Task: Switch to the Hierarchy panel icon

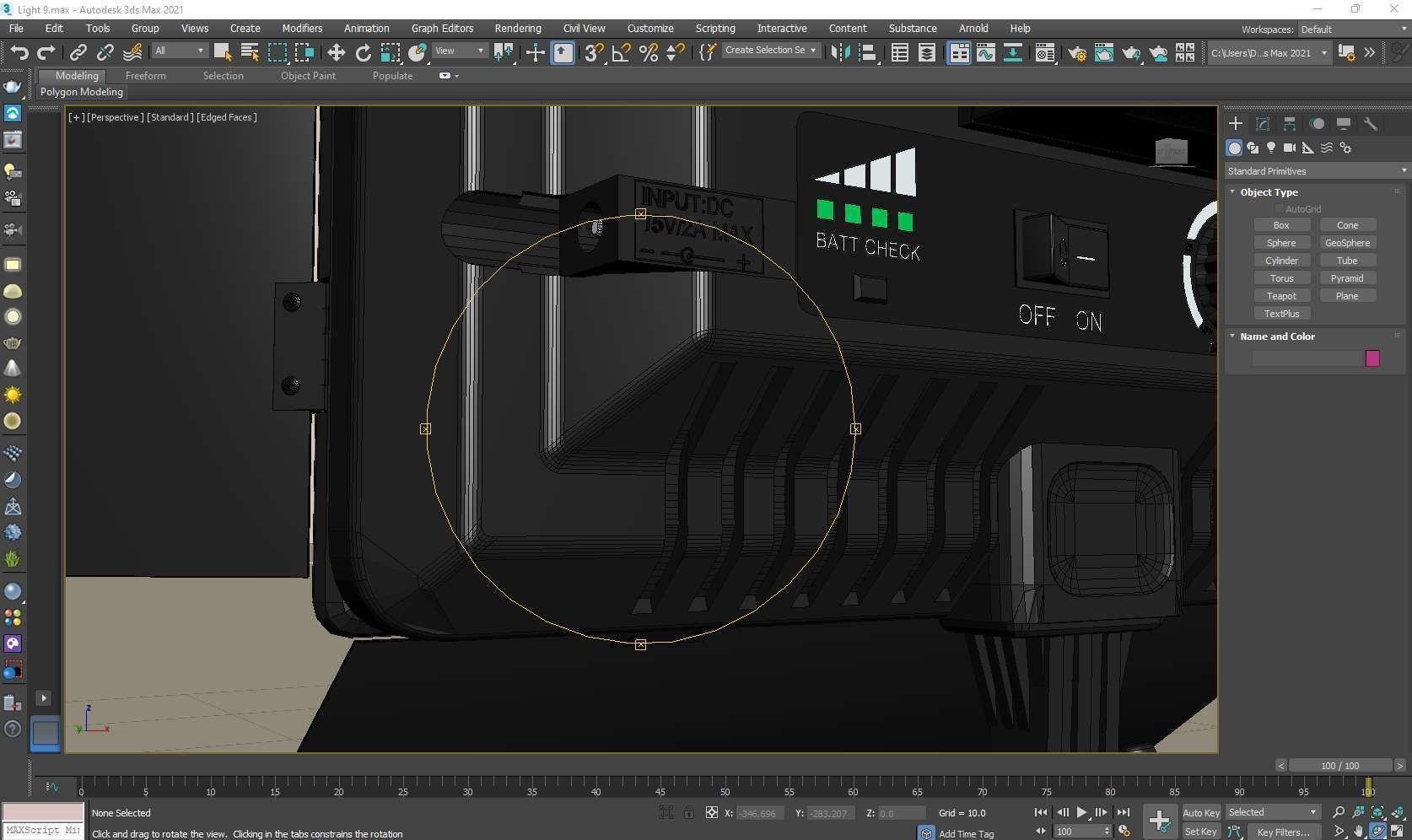Action: pyautogui.click(x=1290, y=123)
